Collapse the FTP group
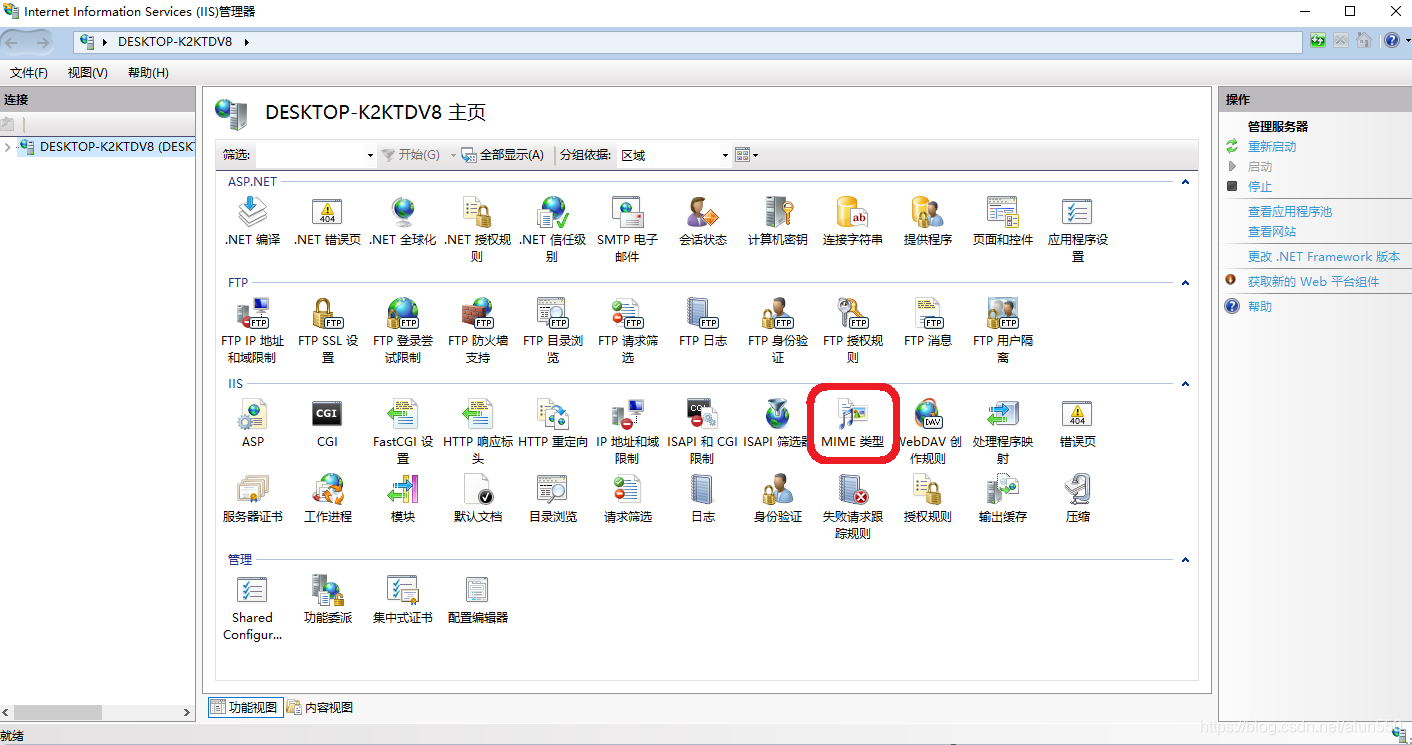 [1185, 283]
